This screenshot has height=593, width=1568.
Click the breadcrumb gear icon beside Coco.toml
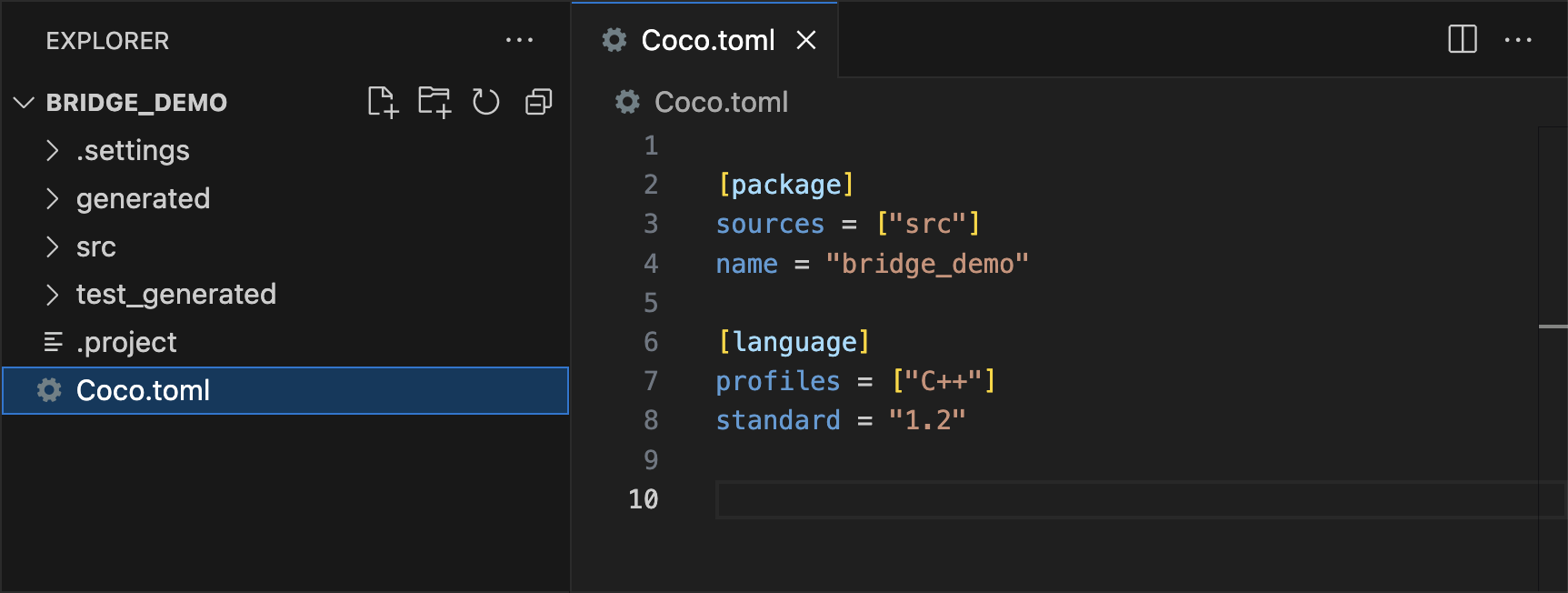pyautogui.click(x=627, y=102)
